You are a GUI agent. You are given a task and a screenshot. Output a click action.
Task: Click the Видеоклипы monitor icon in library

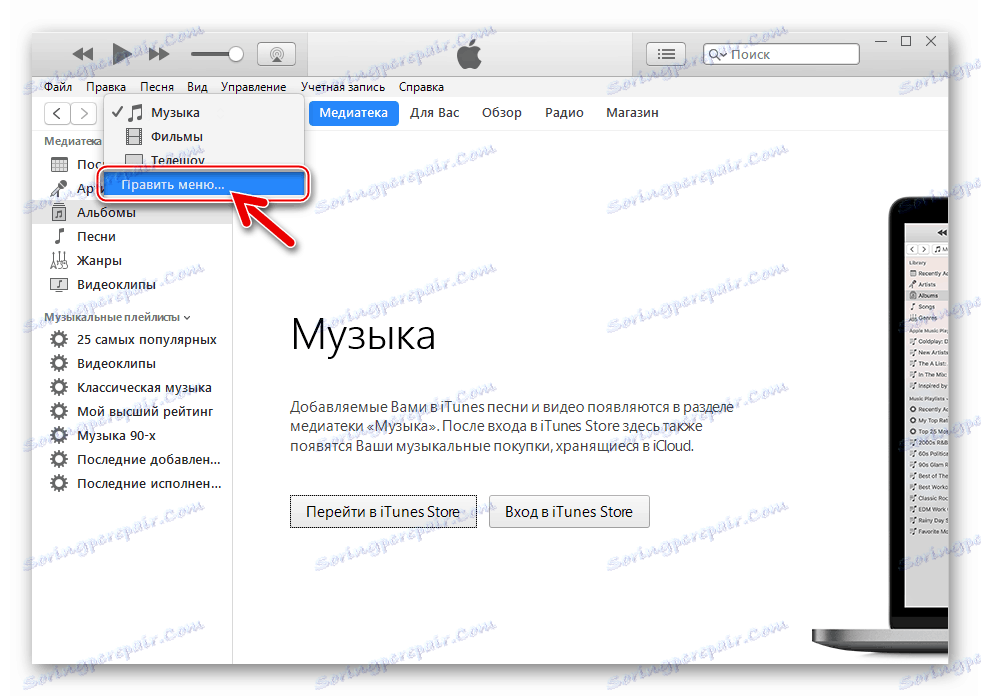tap(59, 285)
